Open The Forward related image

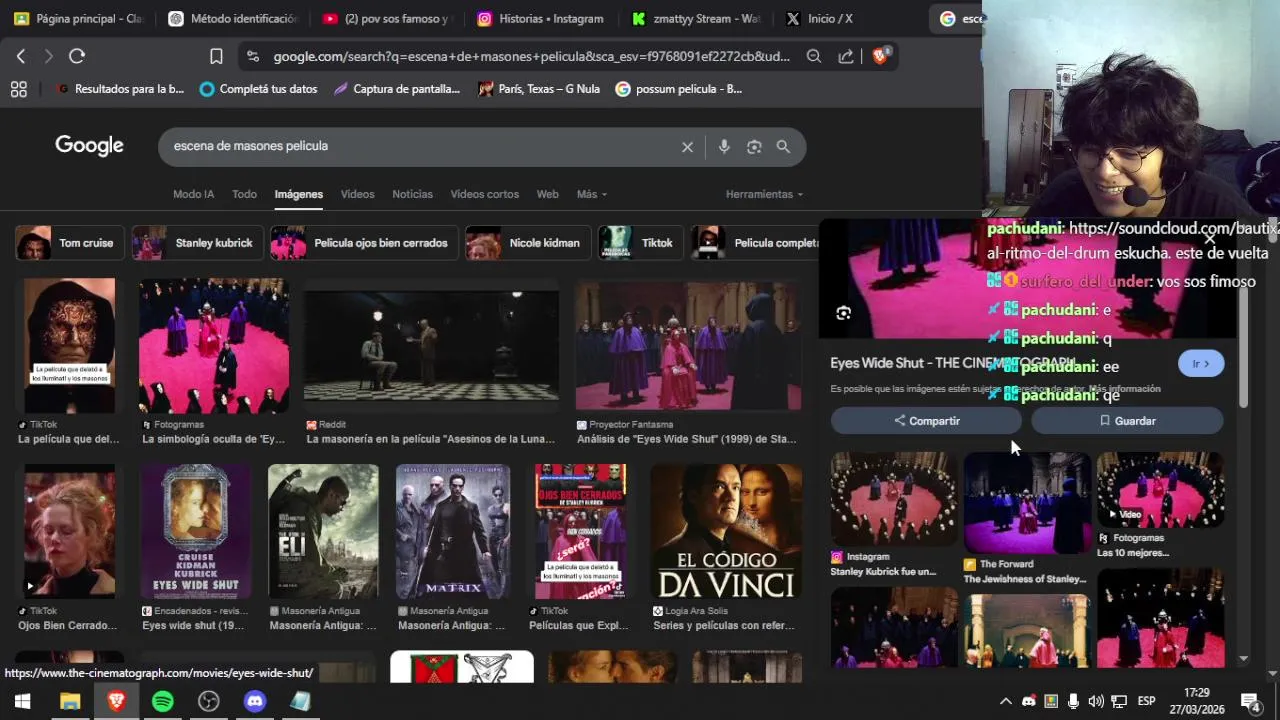tap(1027, 502)
